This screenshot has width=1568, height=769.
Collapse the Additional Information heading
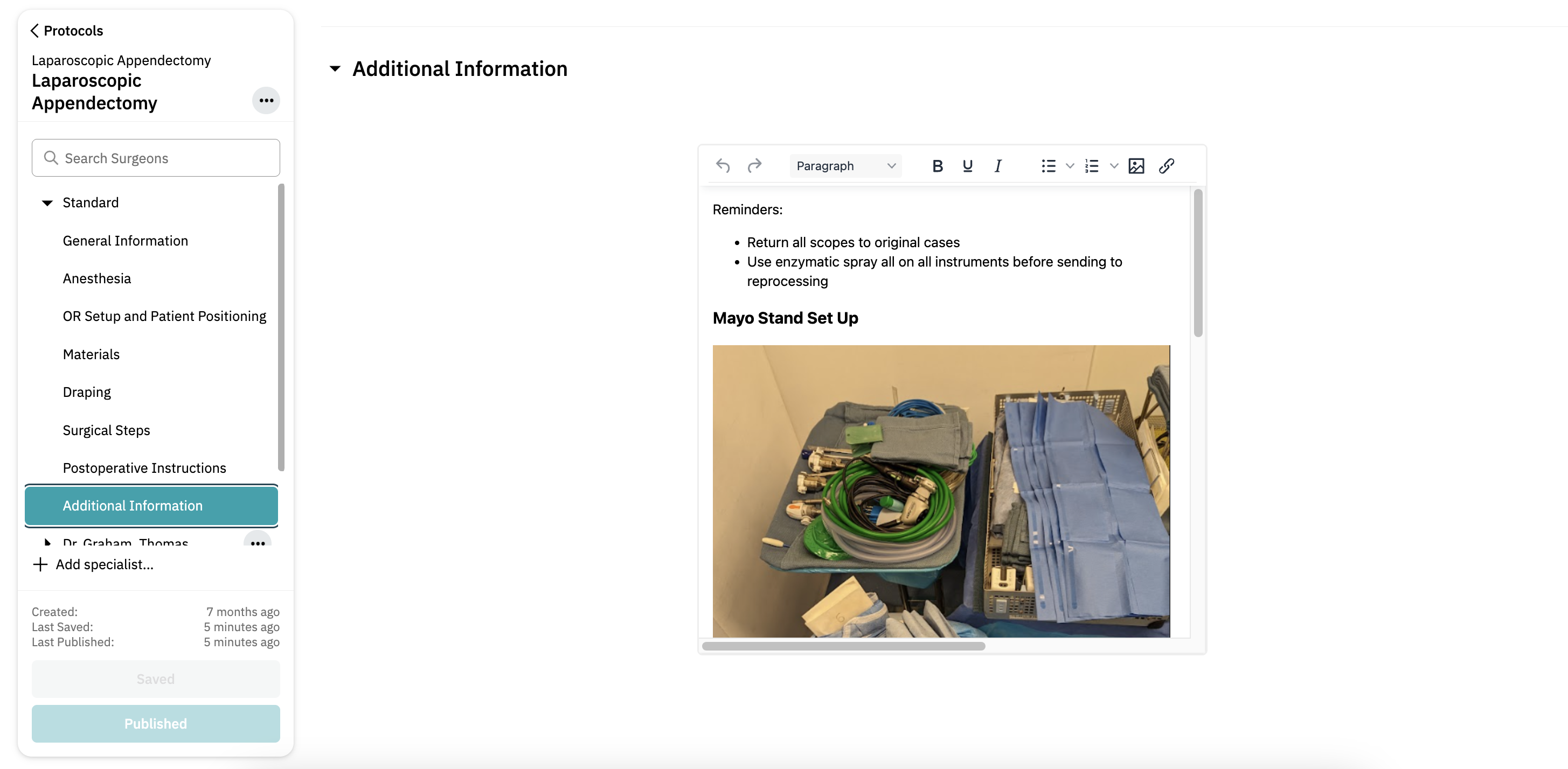click(335, 69)
